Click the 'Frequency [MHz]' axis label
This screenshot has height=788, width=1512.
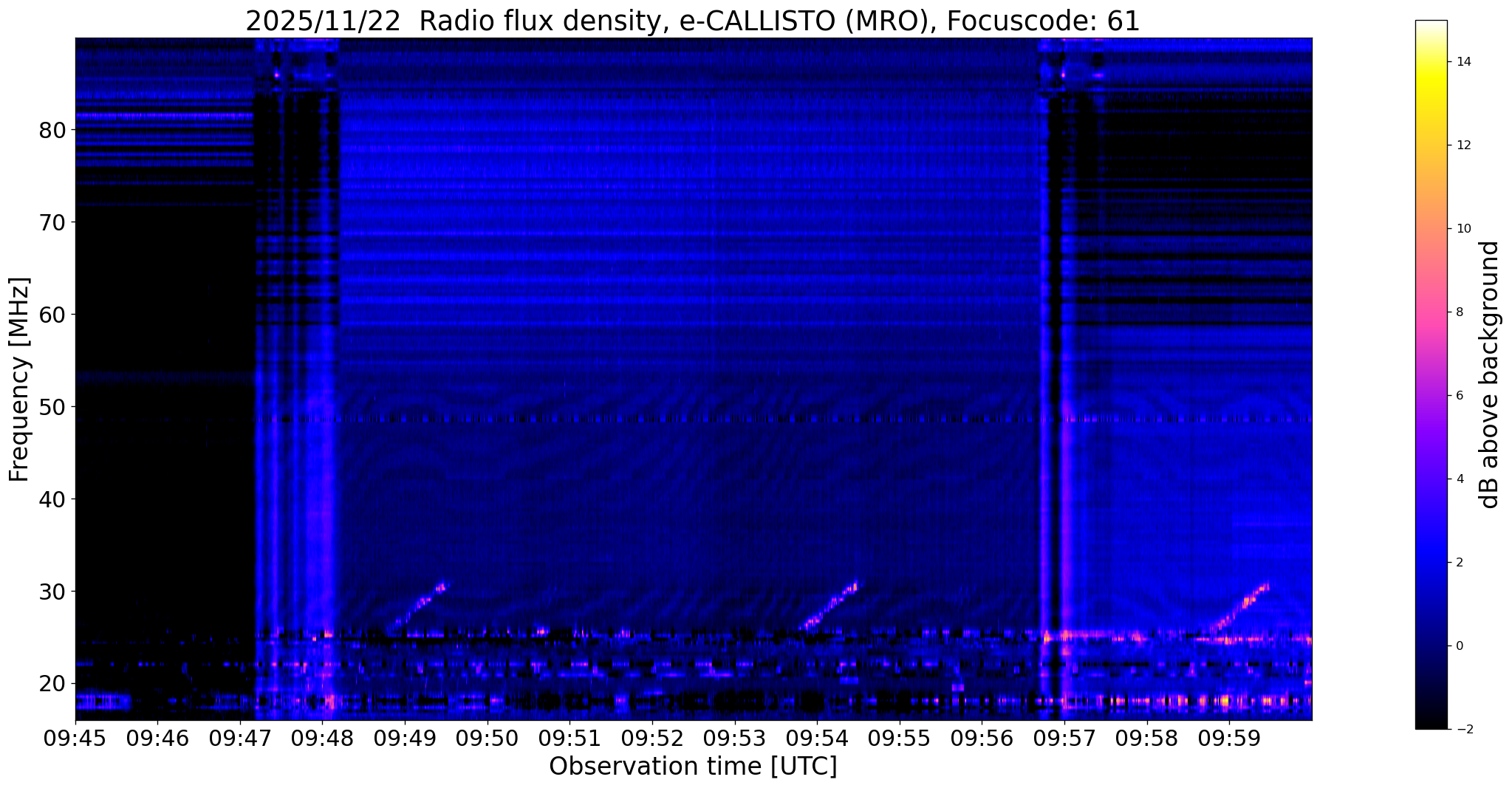pos(19,379)
